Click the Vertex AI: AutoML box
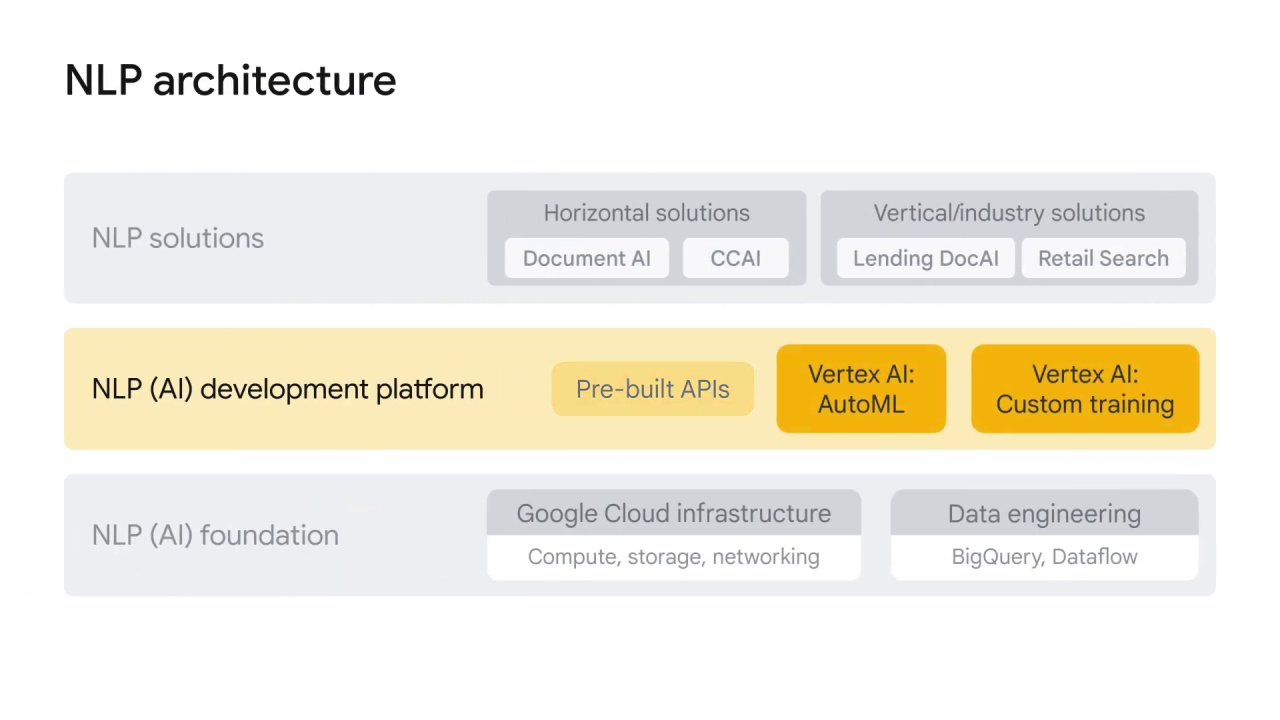The image size is (1280, 720). pos(861,389)
